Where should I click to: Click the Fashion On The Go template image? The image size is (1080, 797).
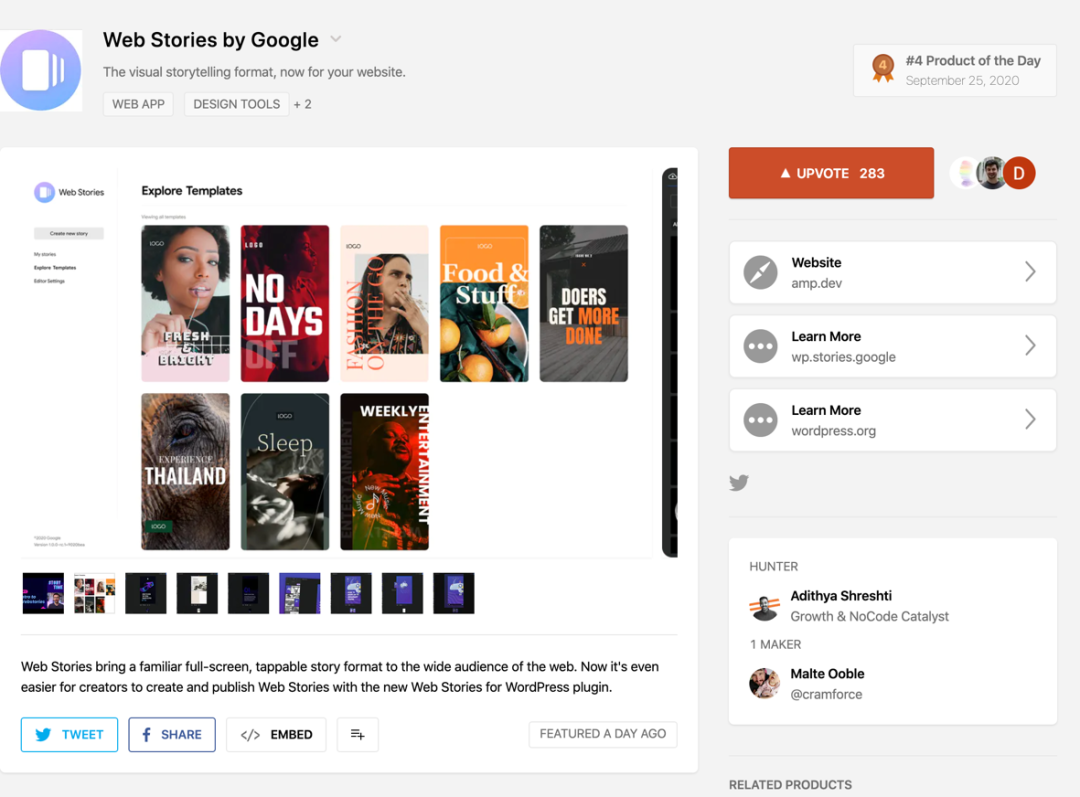coord(384,303)
